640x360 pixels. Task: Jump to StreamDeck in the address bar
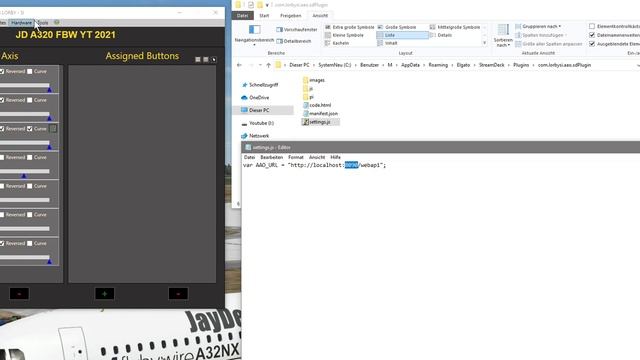click(x=491, y=65)
